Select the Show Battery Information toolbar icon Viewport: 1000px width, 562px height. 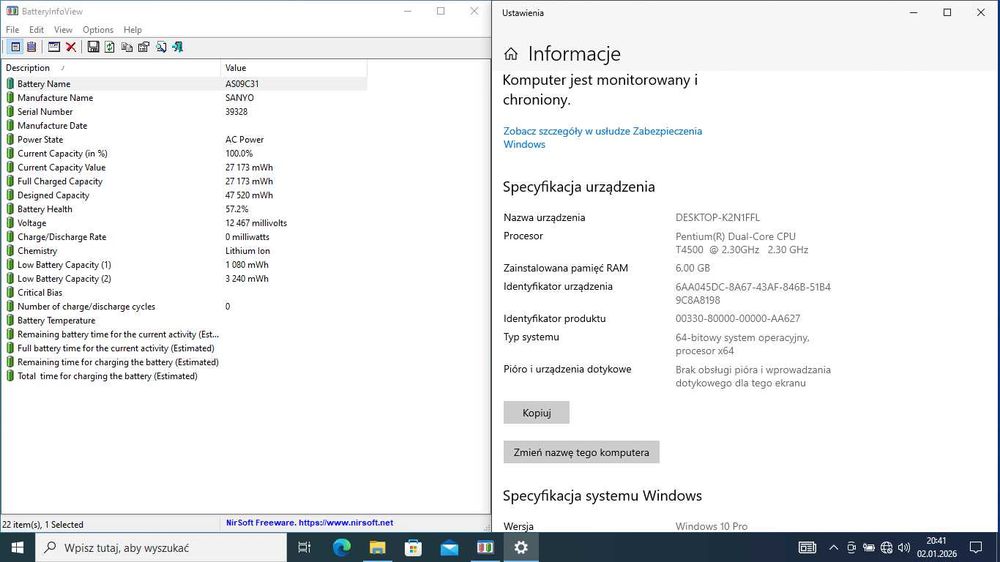coord(15,47)
